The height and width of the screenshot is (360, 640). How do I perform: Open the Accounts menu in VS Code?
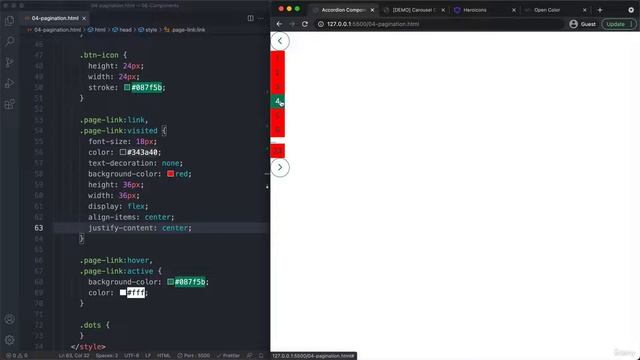tap(10, 319)
